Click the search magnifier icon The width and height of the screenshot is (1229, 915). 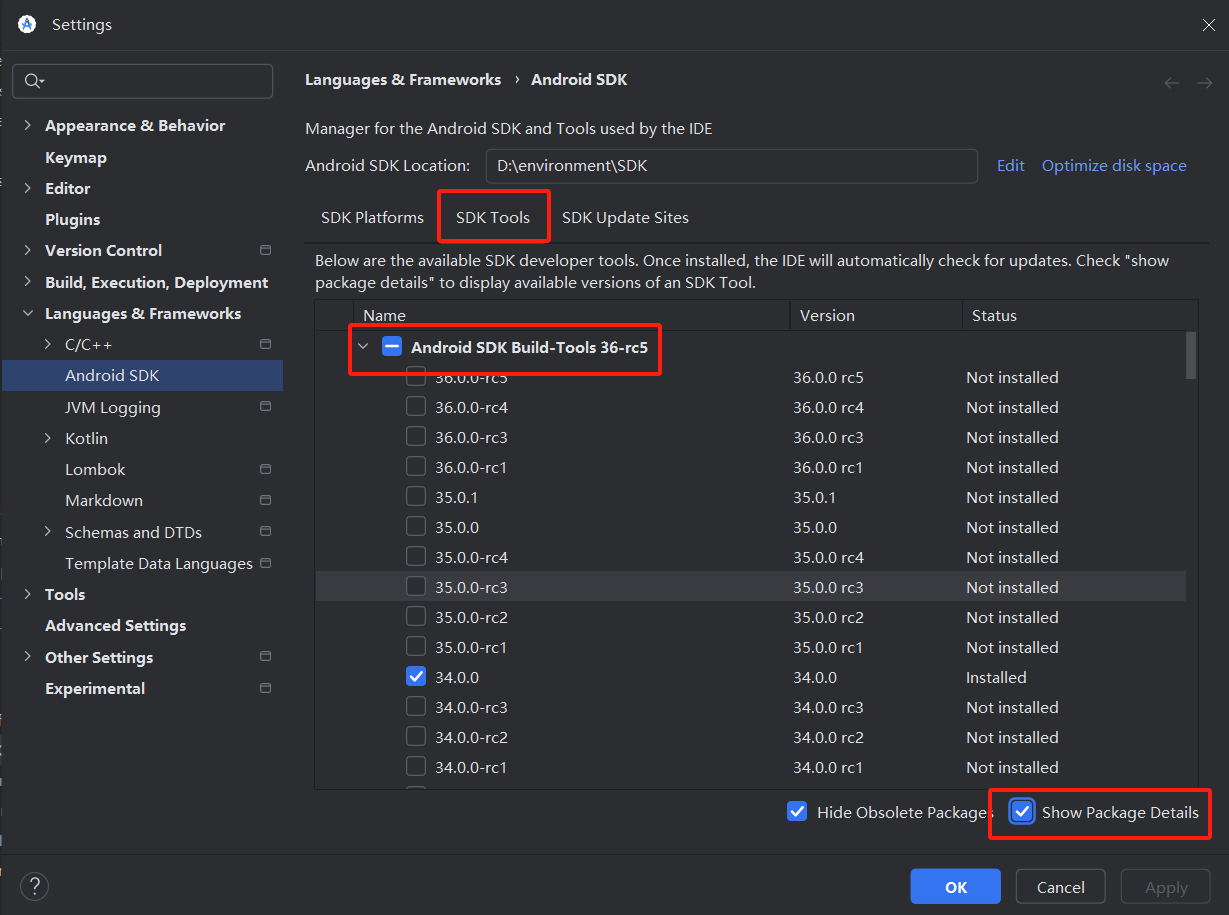[34, 81]
